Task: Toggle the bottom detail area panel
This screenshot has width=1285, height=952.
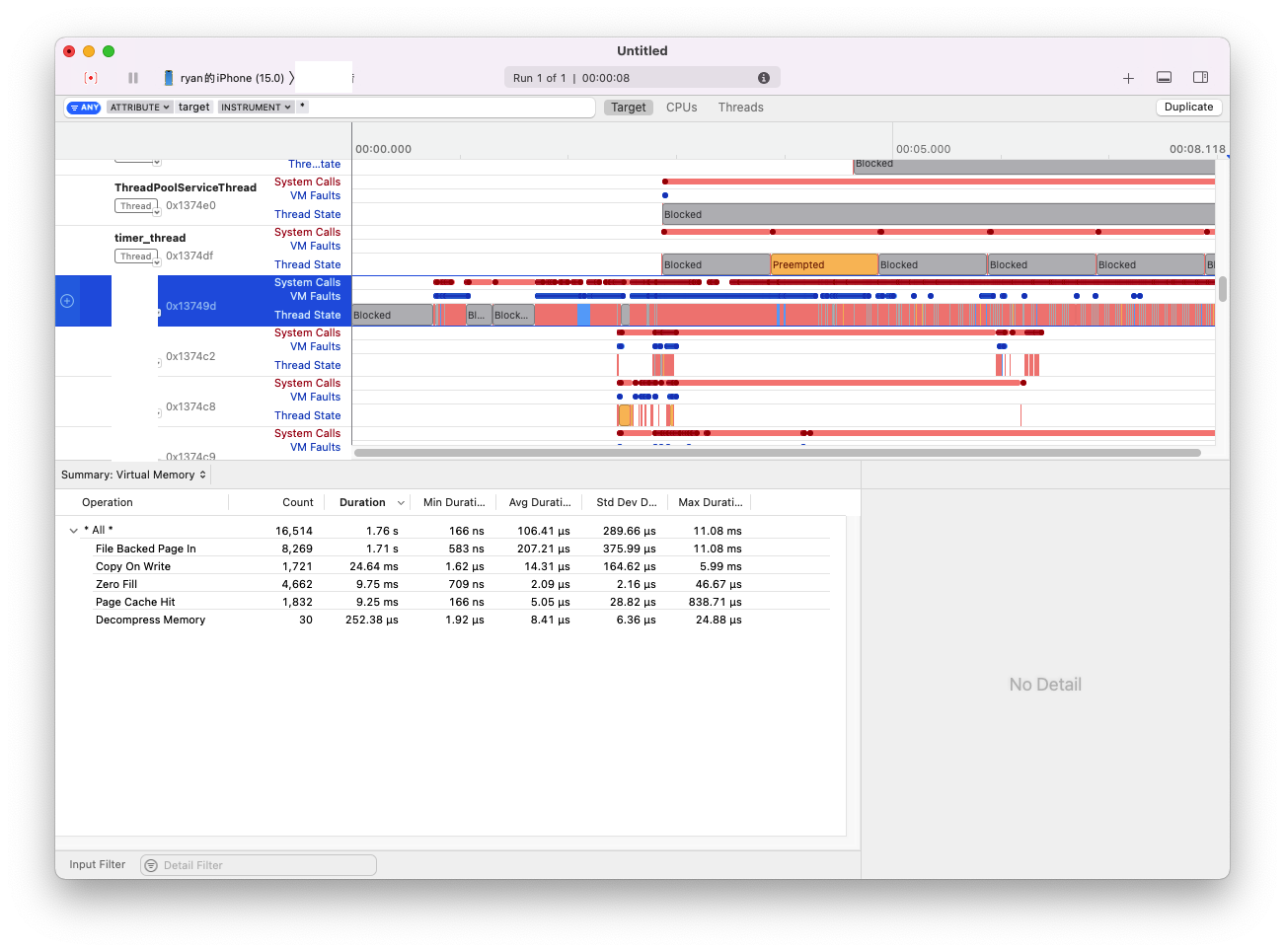Action: click(x=1165, y=78)
